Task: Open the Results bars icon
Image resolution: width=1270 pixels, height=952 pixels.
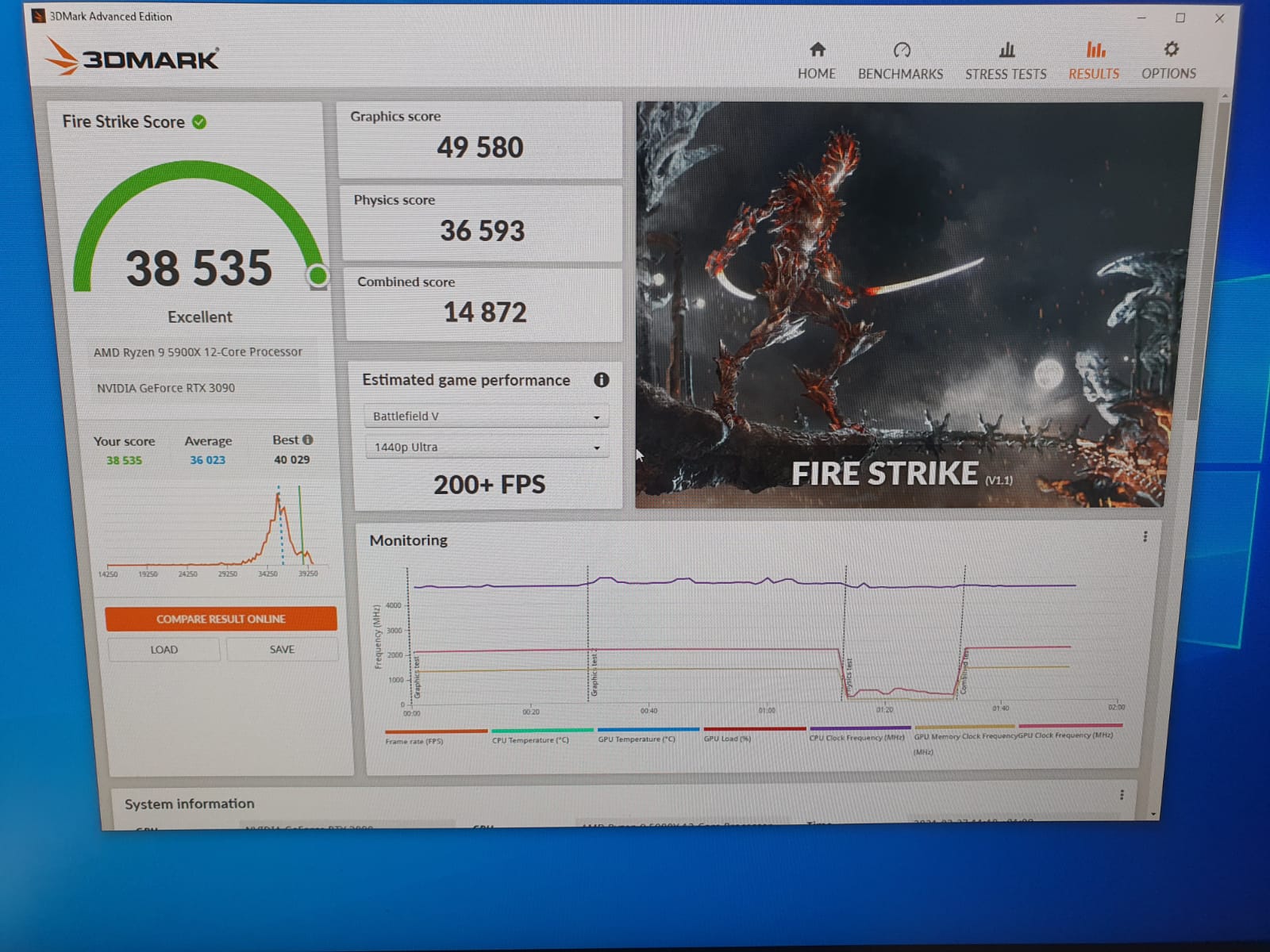Action: point(1095,50)
